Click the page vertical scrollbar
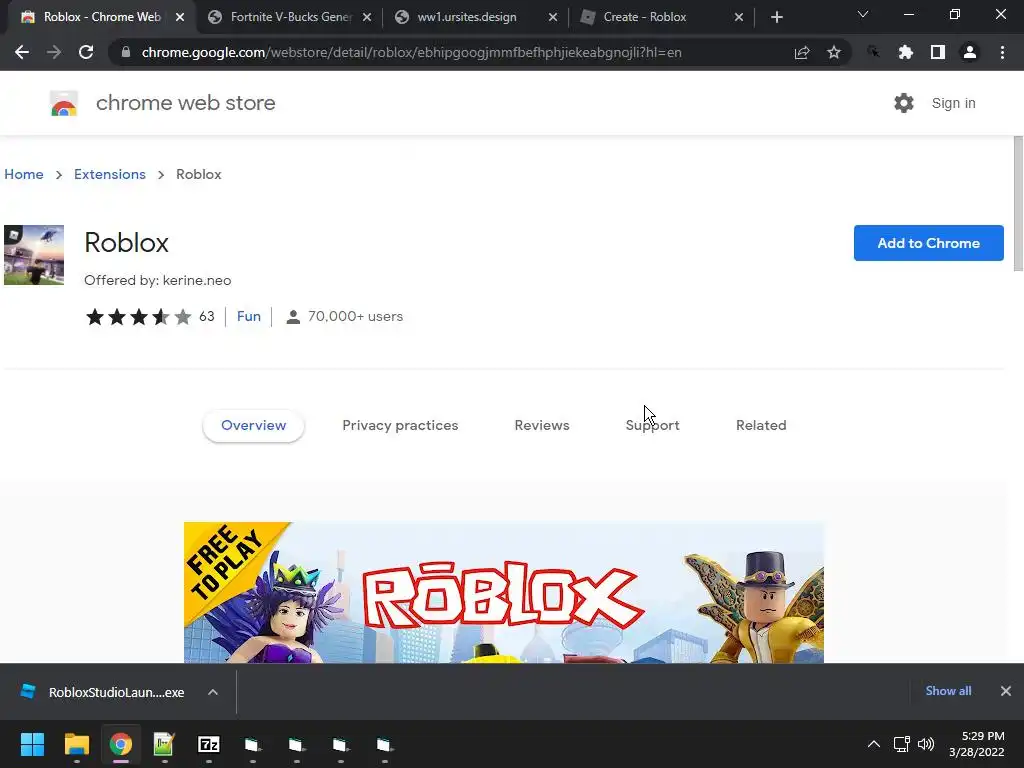The image size is (1024, 768). [1018, 203]
